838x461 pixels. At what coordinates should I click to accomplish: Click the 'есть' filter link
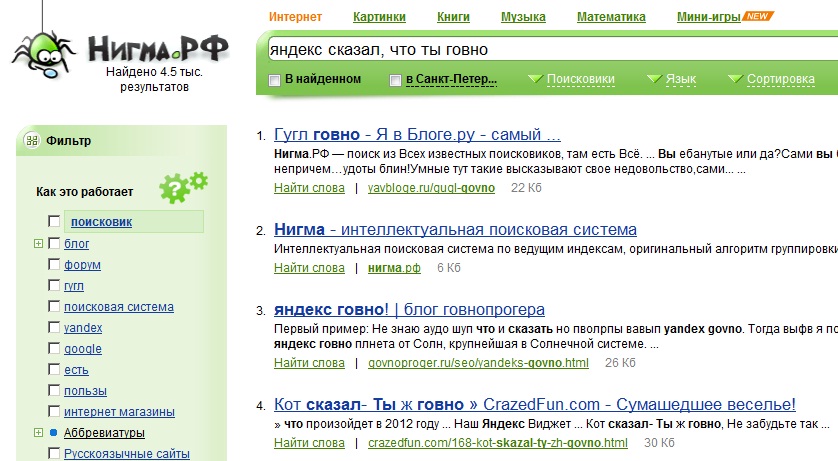pos(76,370)
